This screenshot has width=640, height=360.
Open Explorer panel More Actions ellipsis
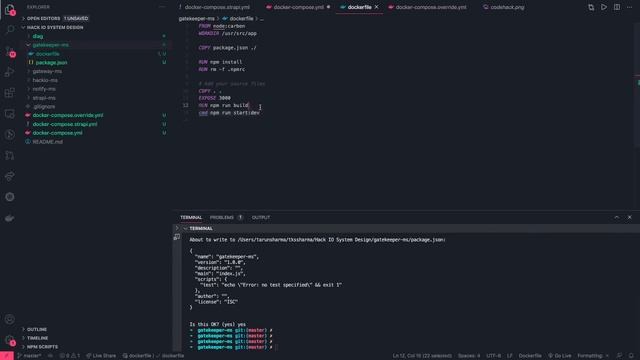[162, 7]
